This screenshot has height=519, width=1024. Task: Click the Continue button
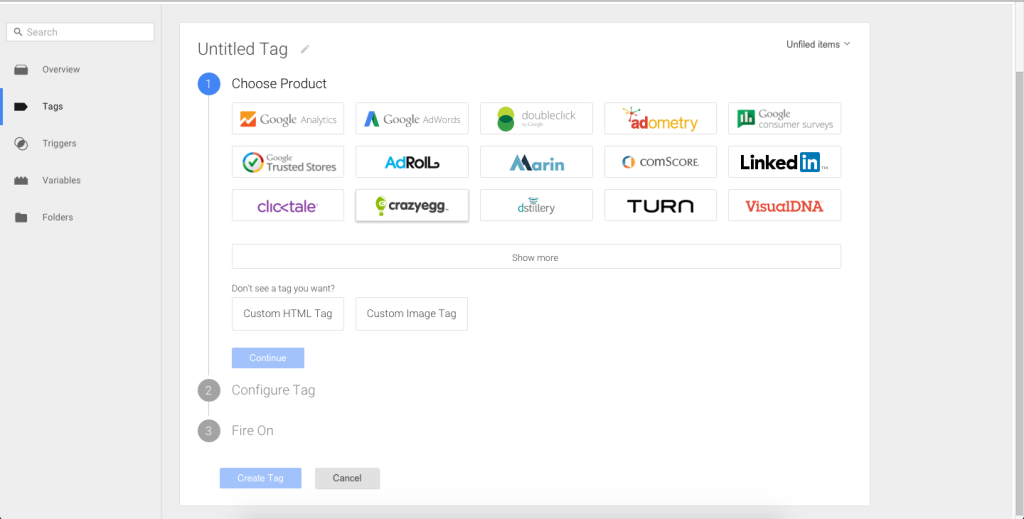[268, 358]
